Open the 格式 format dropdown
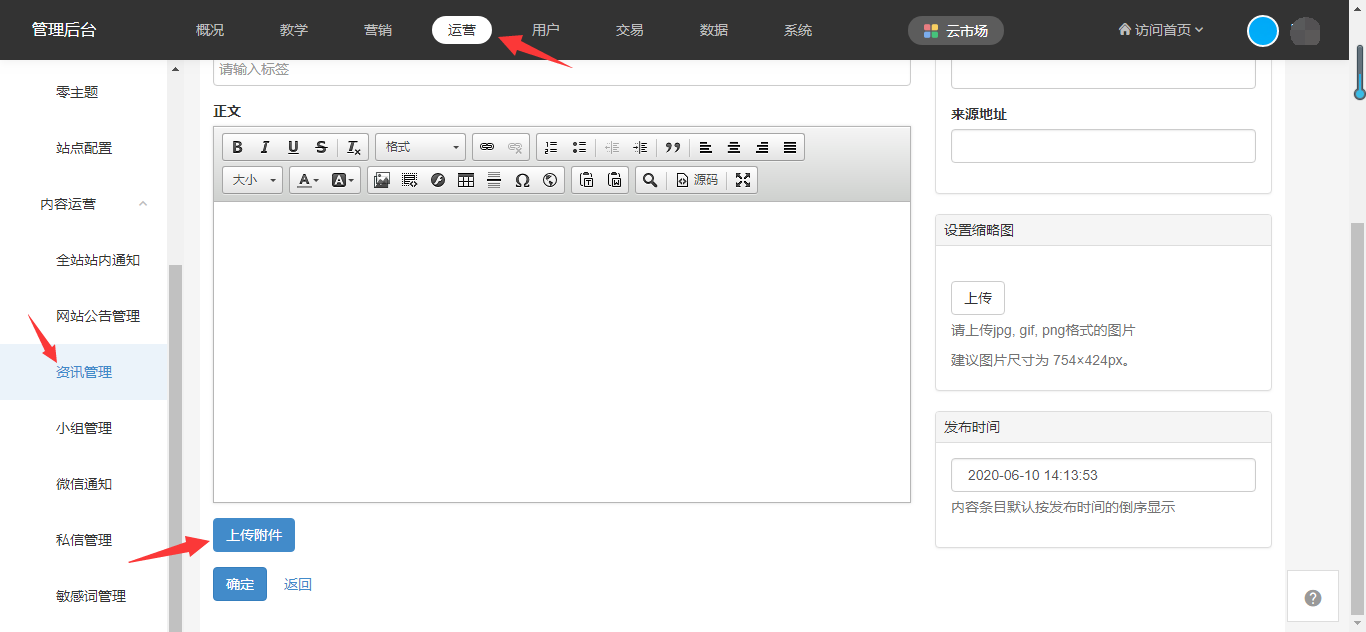This screenshot has height=632, width=1366. pos(420,147)
